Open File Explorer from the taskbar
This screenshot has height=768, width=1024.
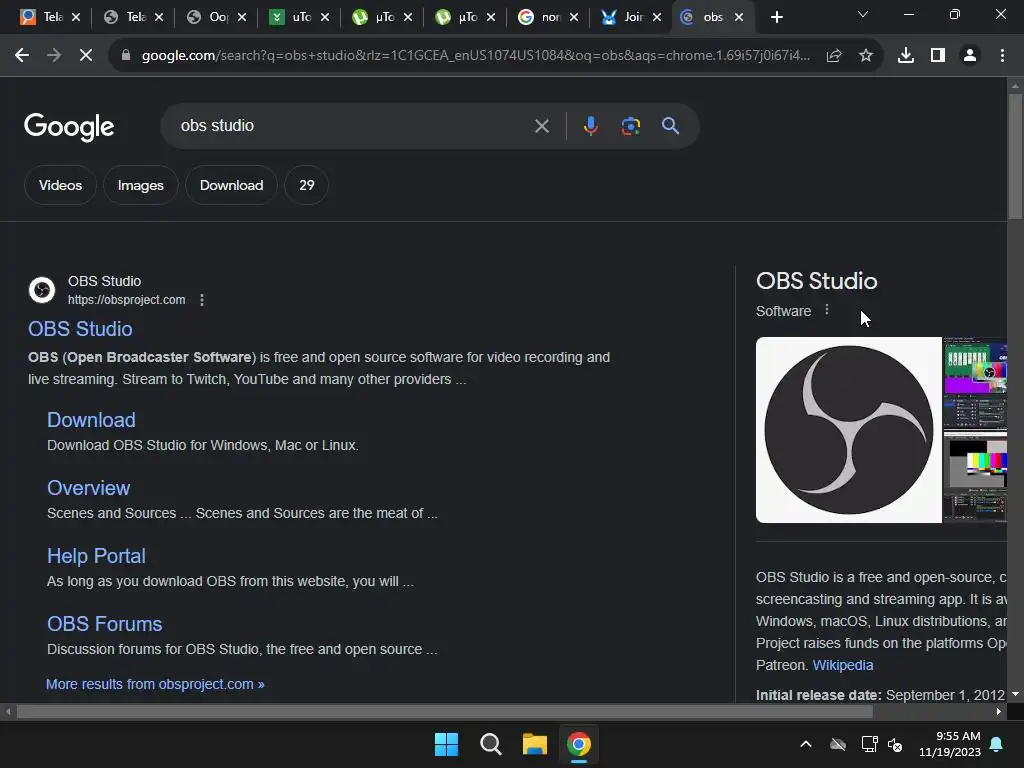pyautogui.click(x=534, y=744)
